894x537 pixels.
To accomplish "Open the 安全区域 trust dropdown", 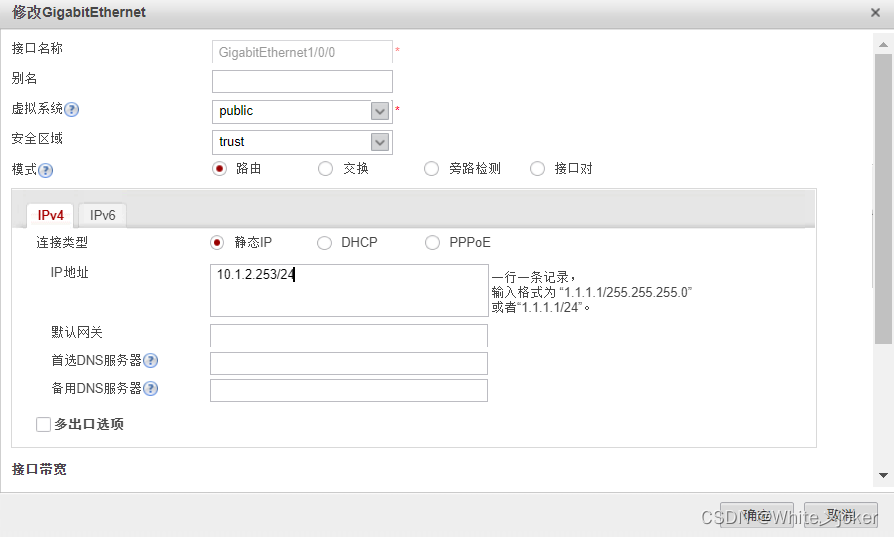I will point(380,142).
